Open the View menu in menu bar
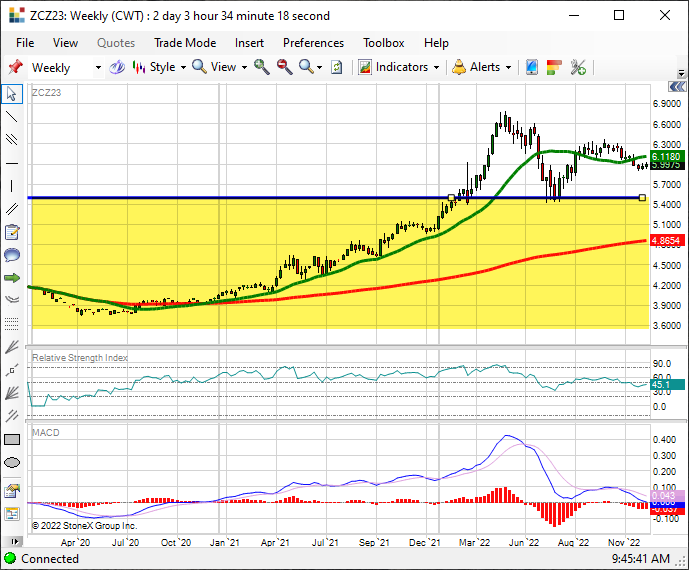 coord(65,43)
